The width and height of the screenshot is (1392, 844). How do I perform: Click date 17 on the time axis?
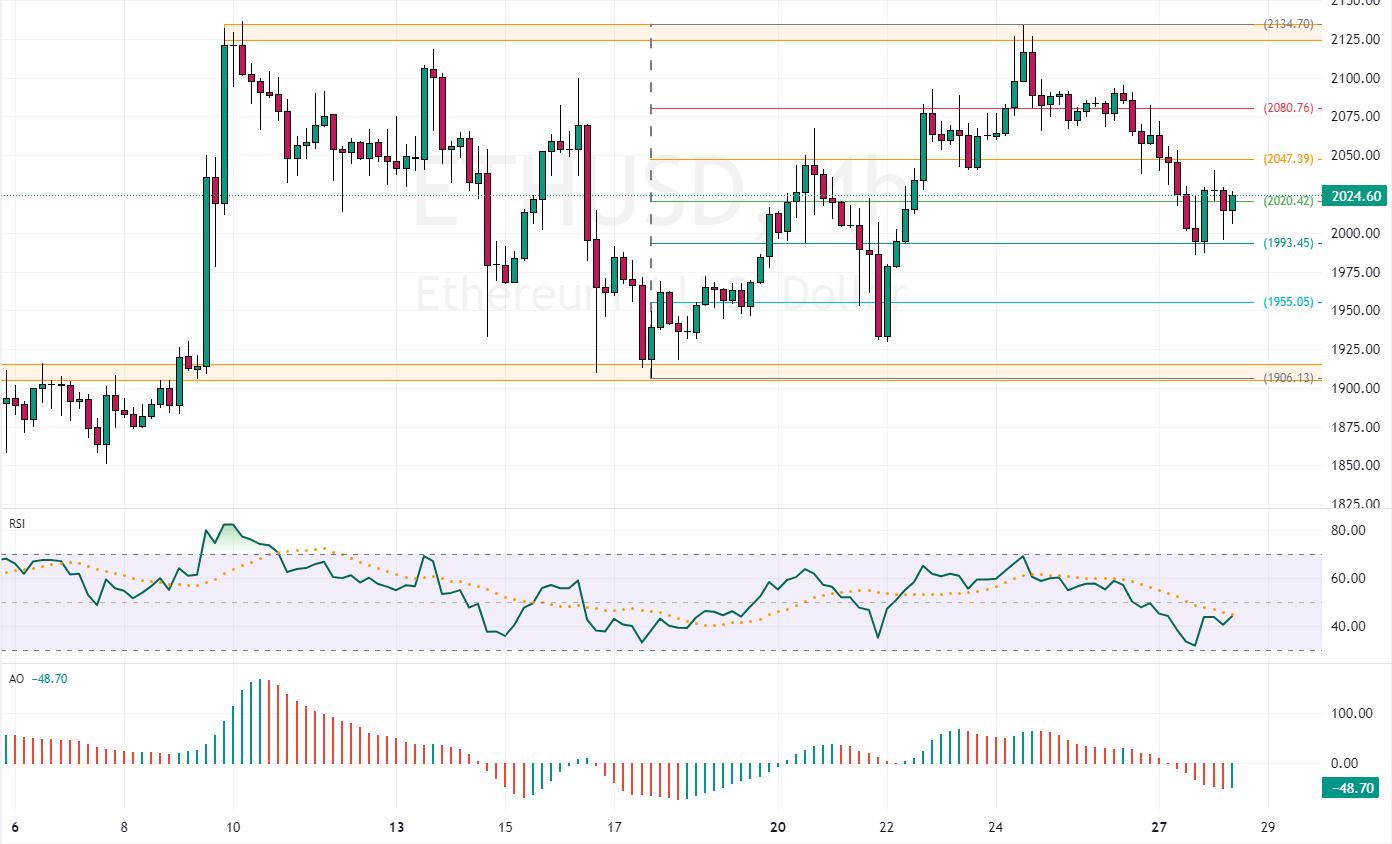click(614, 827)
